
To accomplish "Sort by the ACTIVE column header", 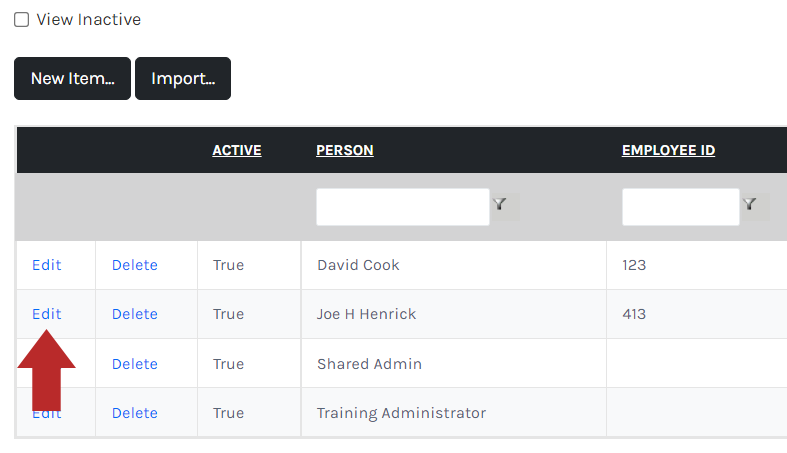I will pos(237,150).
